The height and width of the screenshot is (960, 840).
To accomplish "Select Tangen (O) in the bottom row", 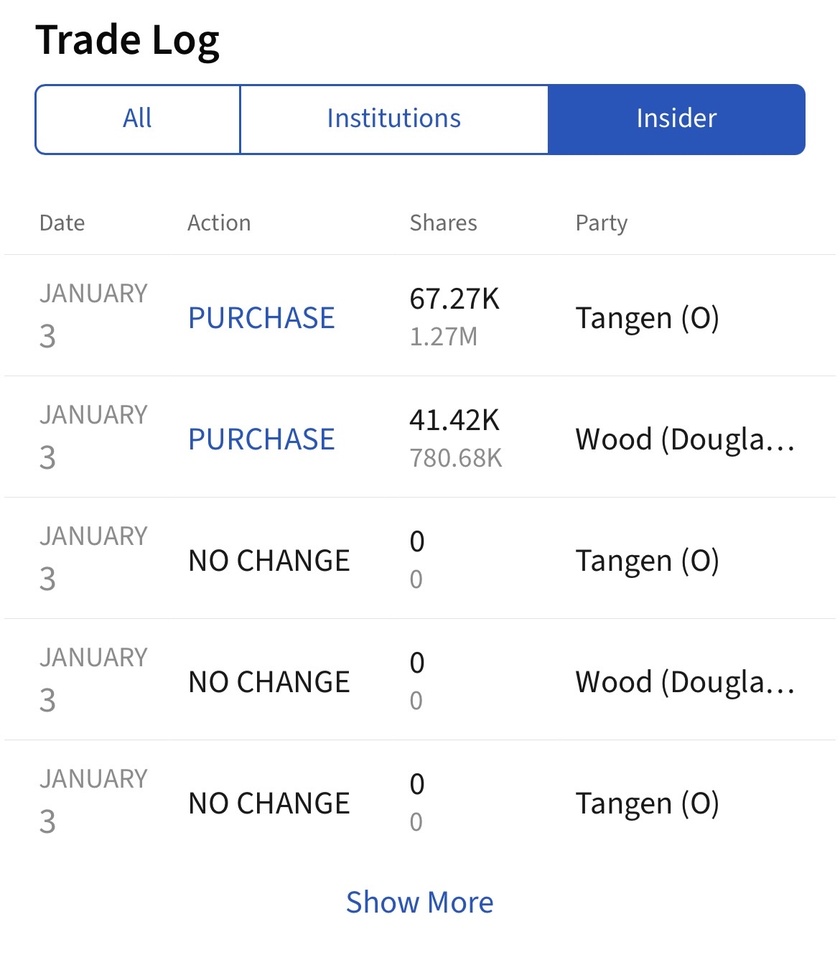I will [647, 804].
